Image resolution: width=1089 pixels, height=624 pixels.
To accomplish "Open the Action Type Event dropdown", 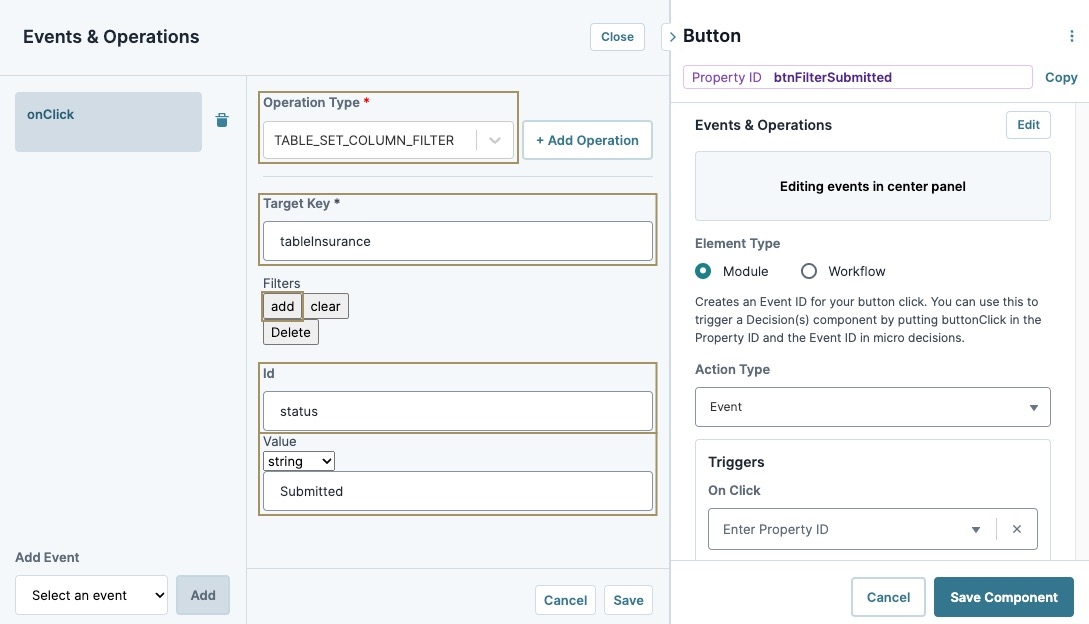I will coord(872,407).
